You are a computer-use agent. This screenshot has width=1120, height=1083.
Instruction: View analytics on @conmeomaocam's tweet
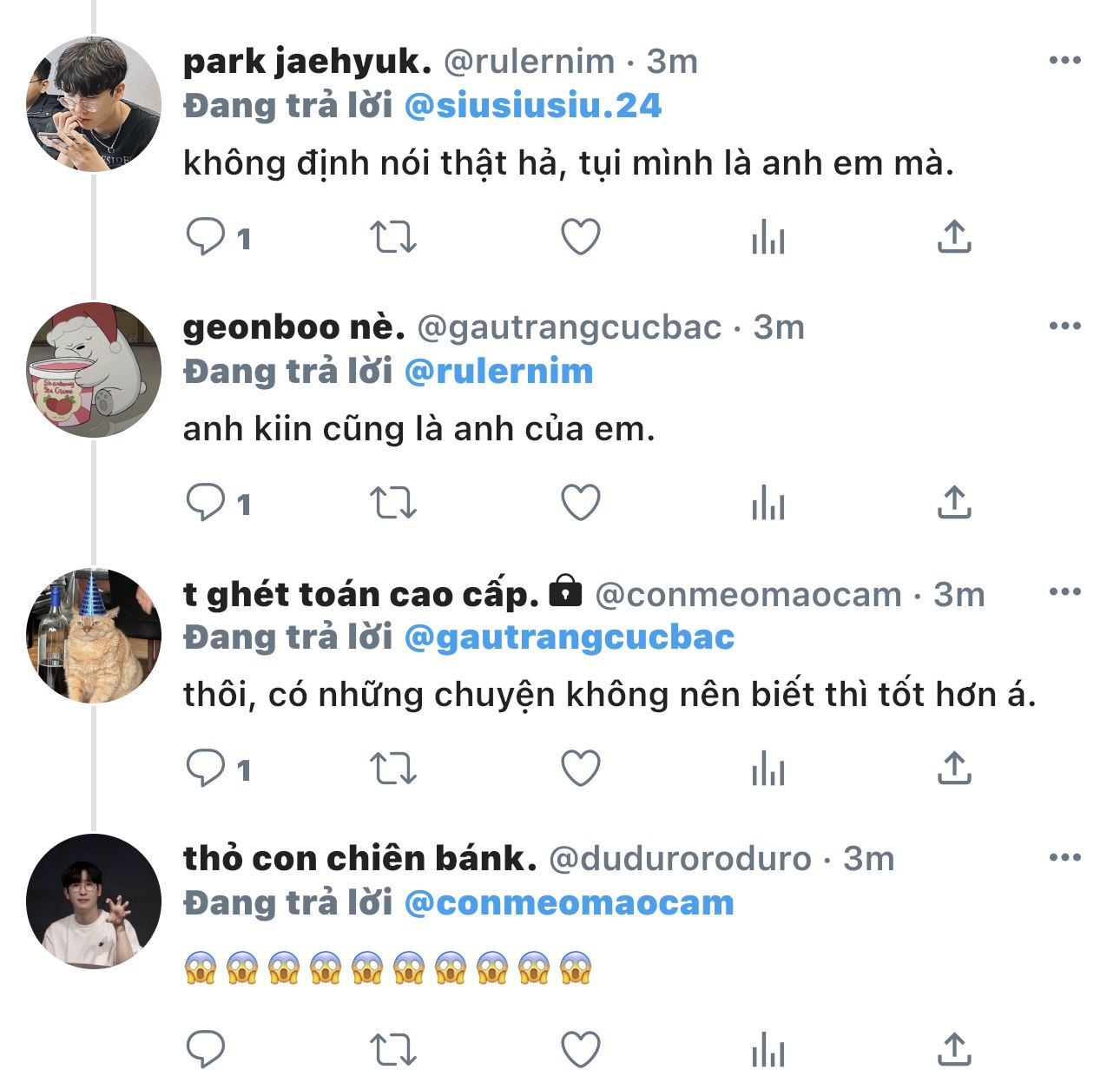click(768, 768)
